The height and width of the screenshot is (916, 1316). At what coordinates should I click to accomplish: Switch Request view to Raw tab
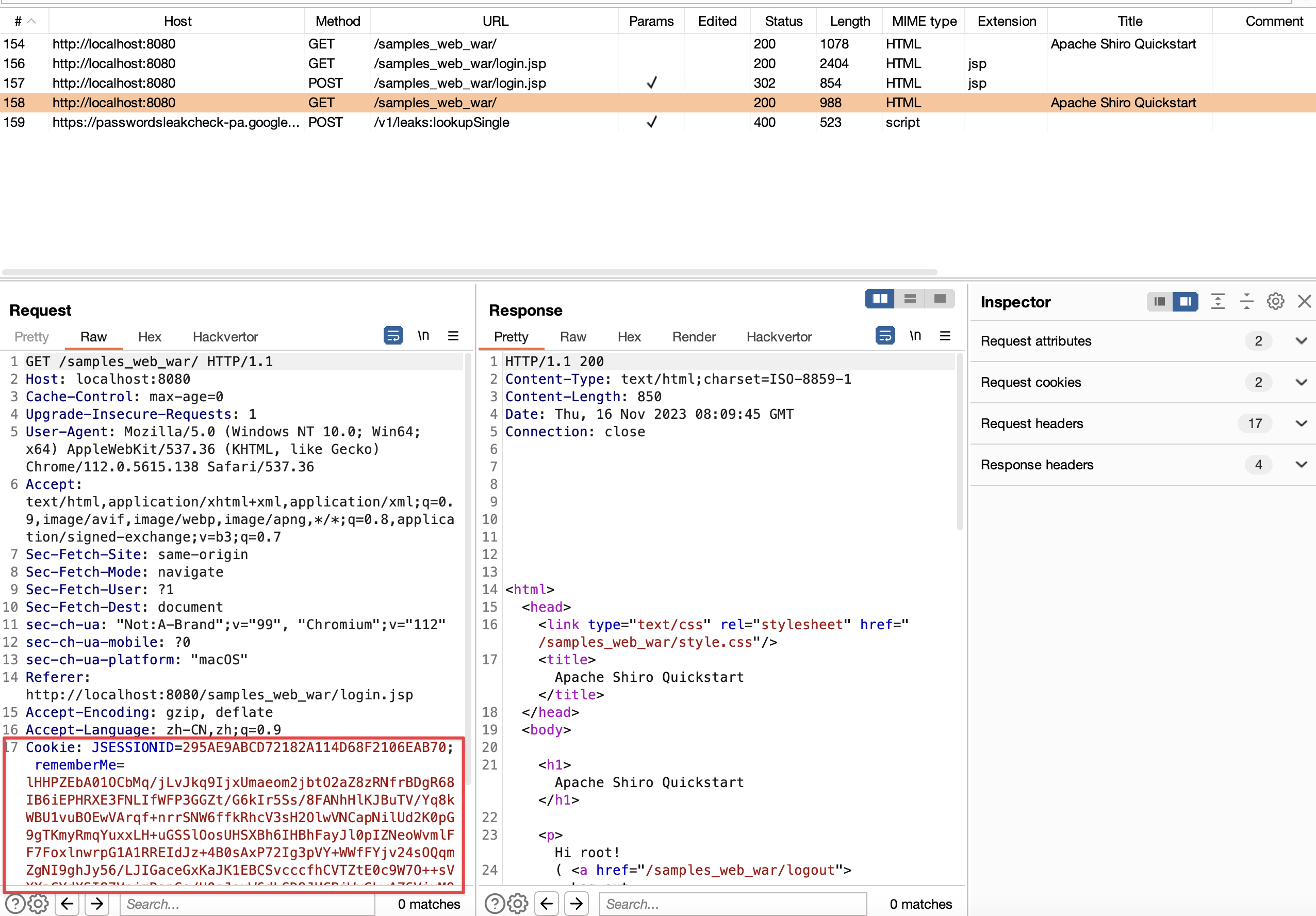tap(93, 337)
